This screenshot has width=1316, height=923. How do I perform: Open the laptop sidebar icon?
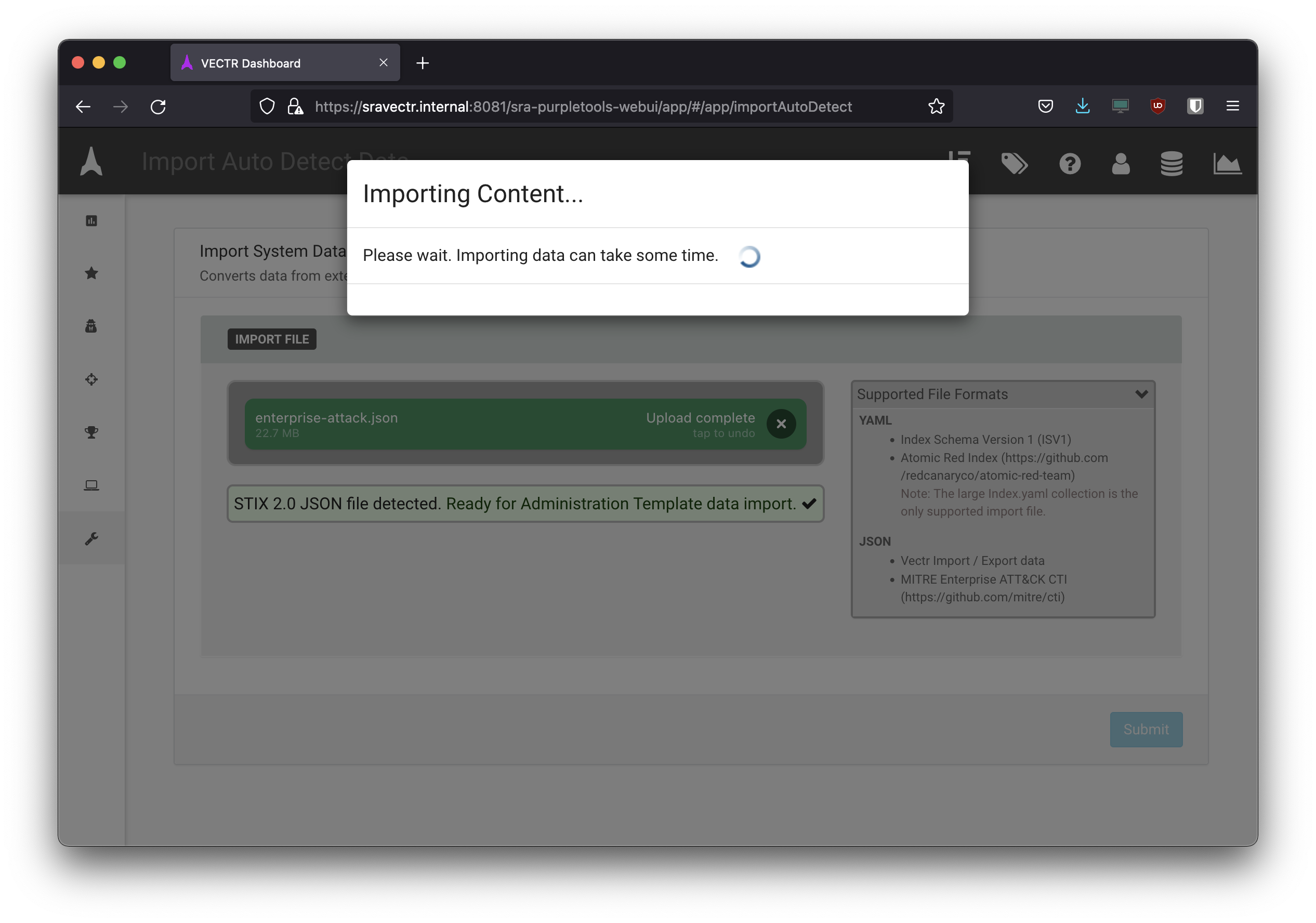91,485
